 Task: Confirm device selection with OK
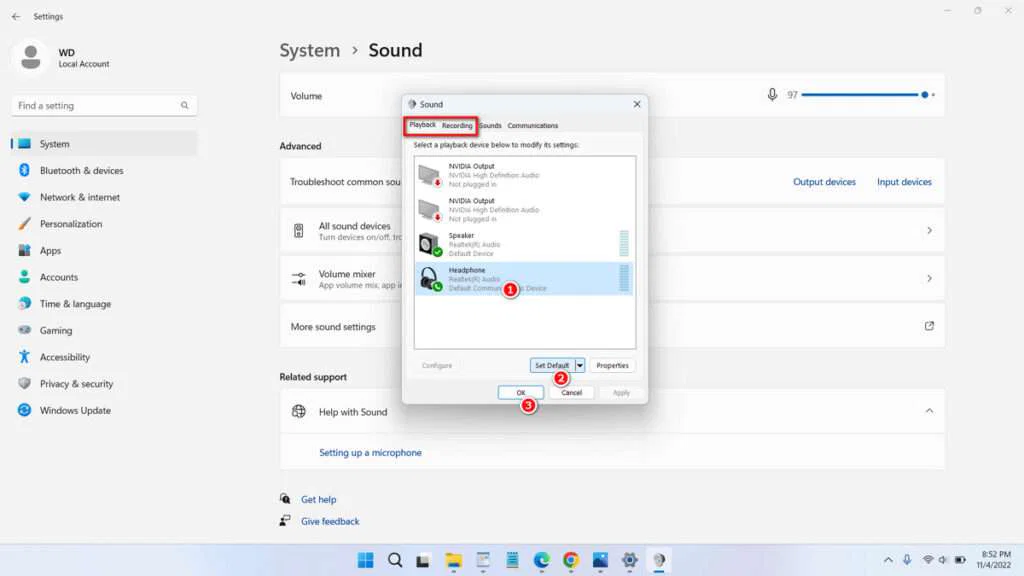pyautogui.click(x=520, y=392)
